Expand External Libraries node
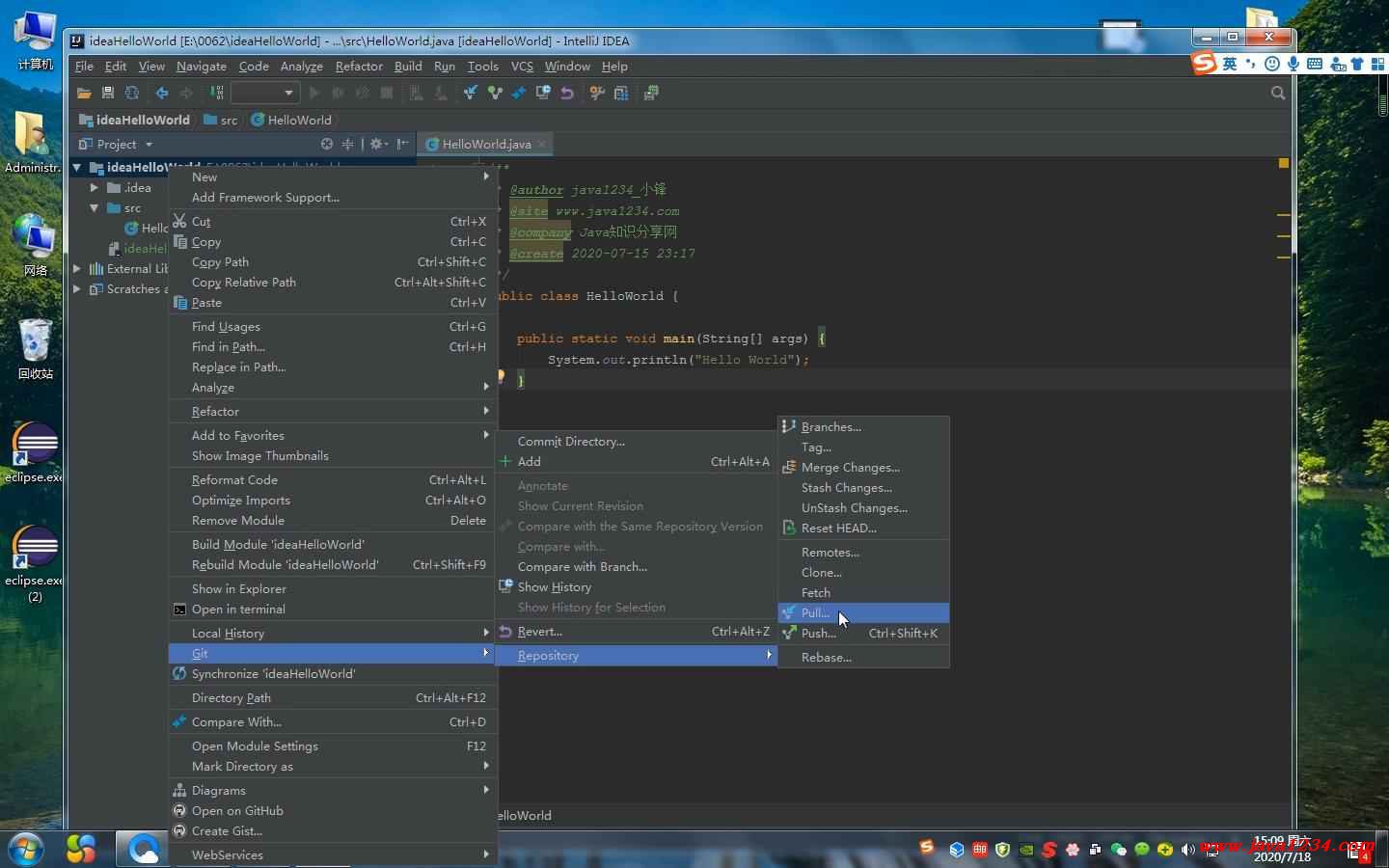 (x=77, y=268)
